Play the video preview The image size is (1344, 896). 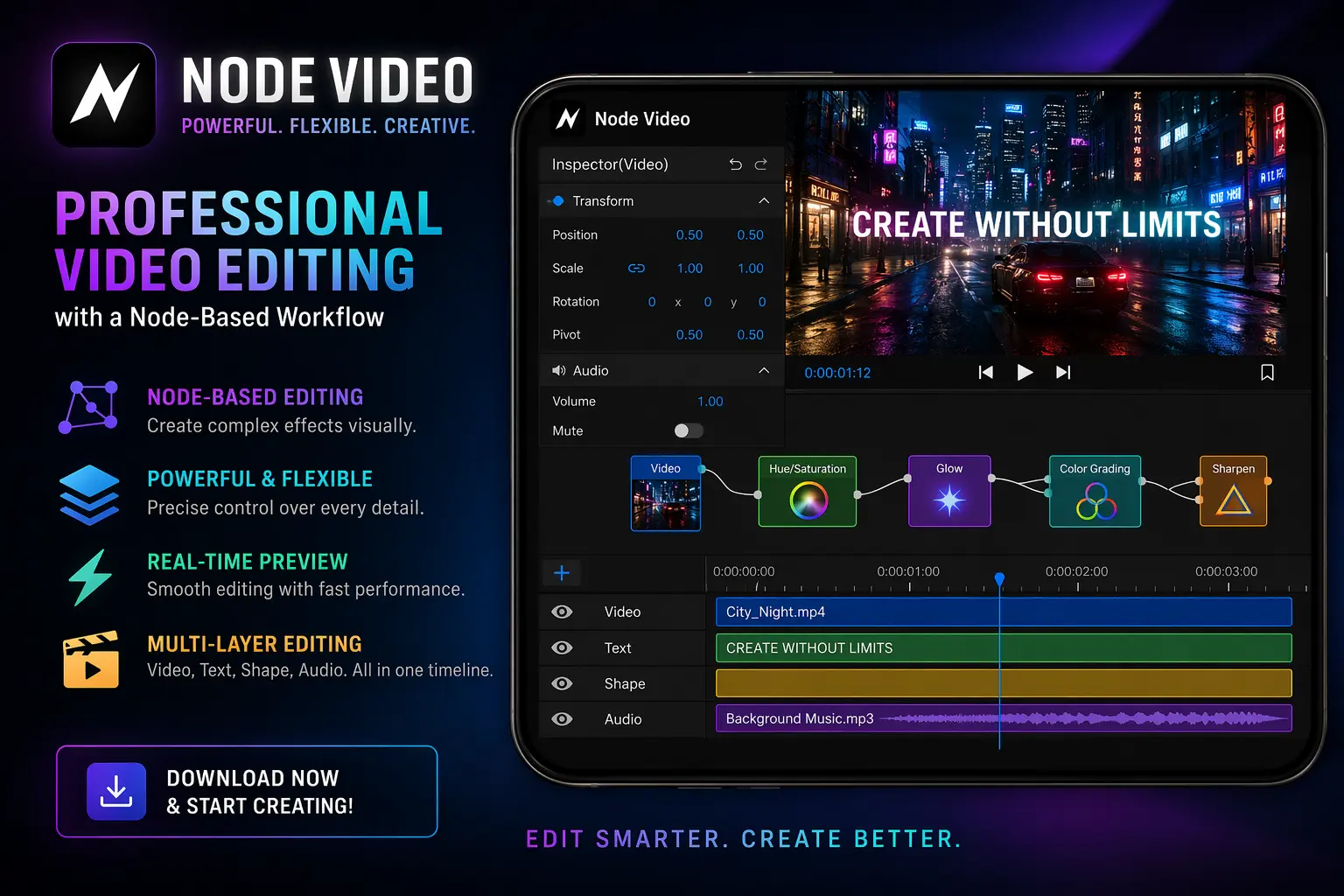(1025, 373)
